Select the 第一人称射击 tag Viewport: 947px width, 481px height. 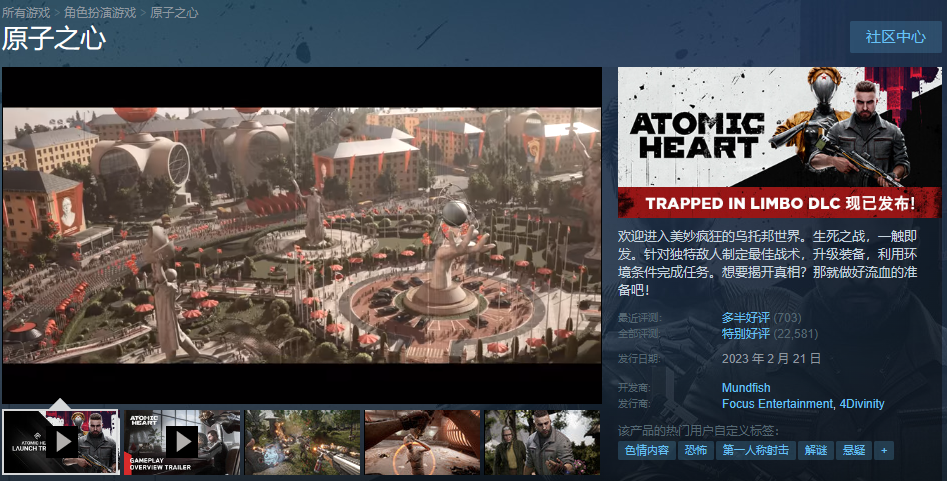point(756,450)
